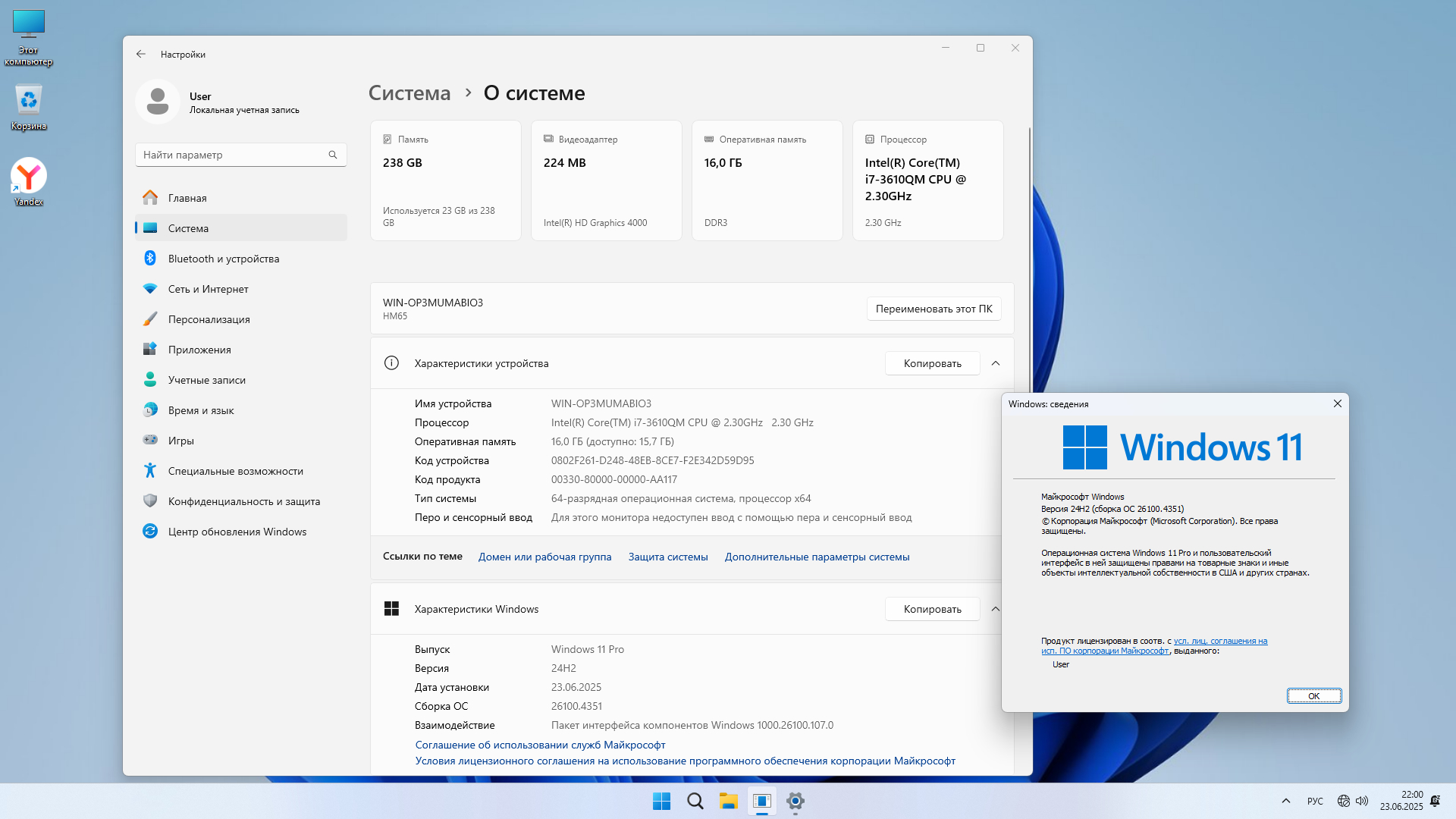This screenshot has width=1456, height=819.
Task: Select Главная in sidebar menu
Action: 187,198
